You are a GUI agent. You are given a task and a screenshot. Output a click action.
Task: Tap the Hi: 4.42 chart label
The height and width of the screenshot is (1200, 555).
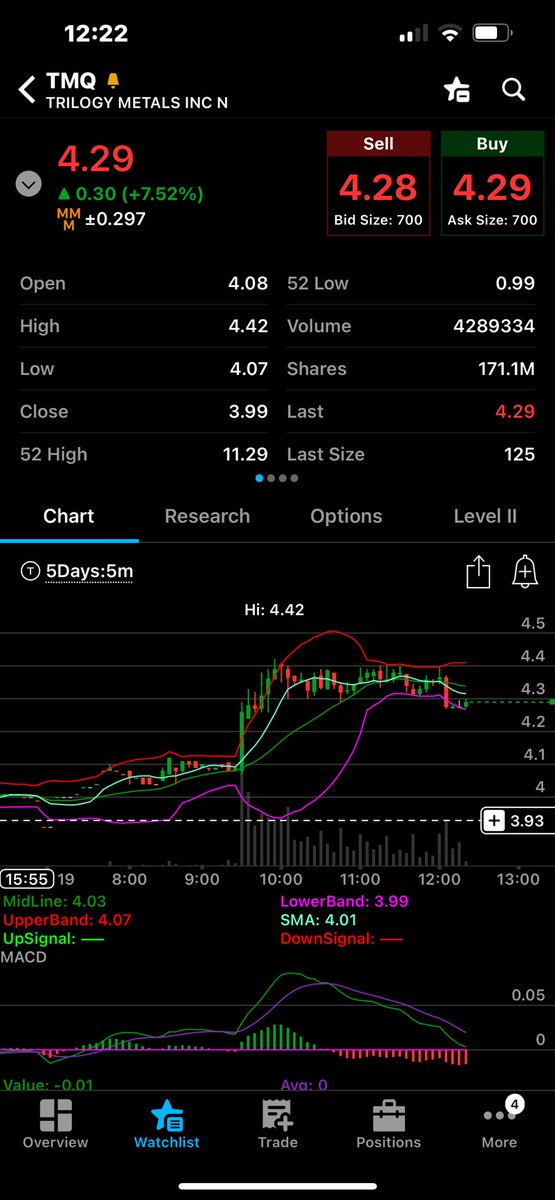[274, 609]
